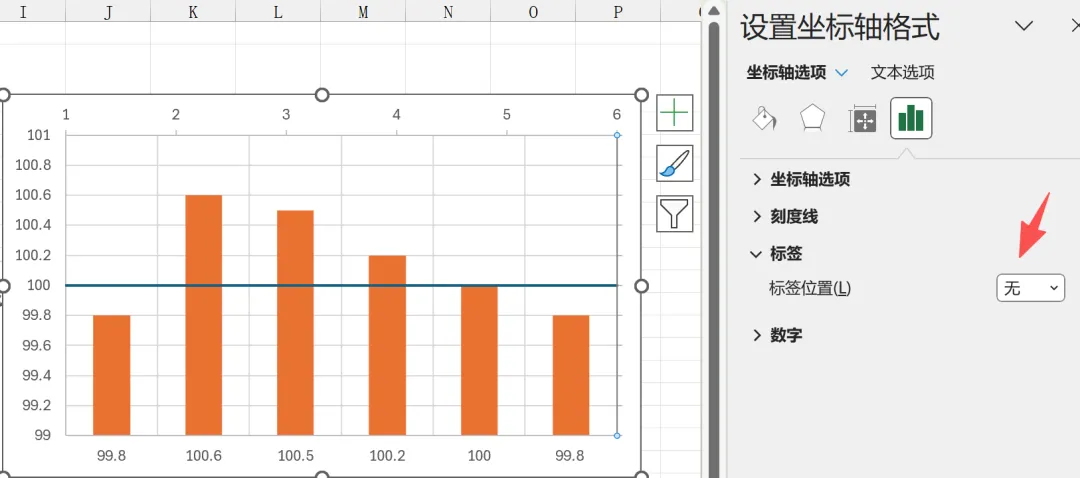Select column M header
This screenshot has height=478, width=1080.
(363, 12)
